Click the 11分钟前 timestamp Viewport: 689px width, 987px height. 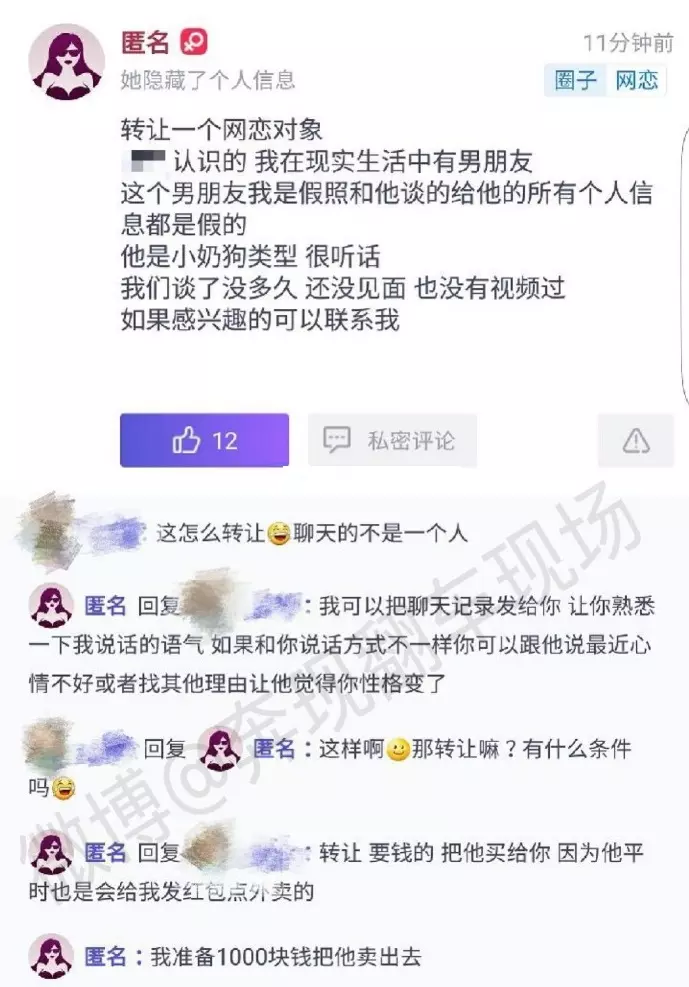[x=627, y=43]
